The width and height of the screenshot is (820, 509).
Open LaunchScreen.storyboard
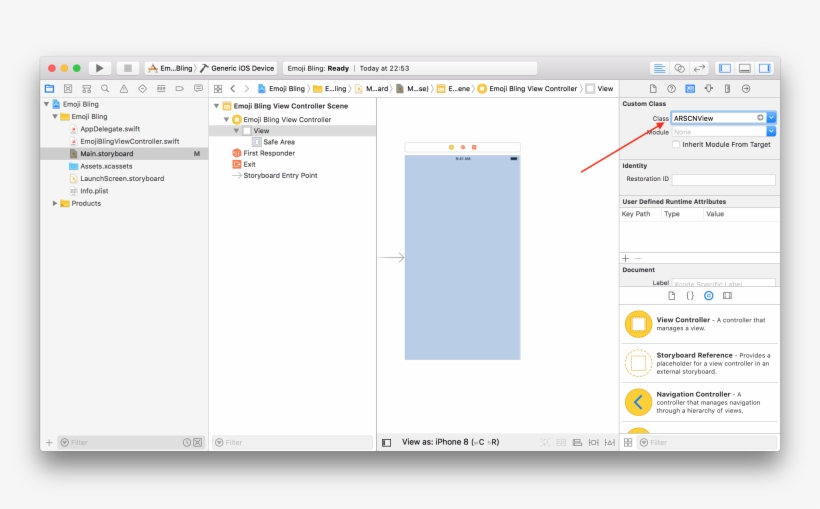117,178
